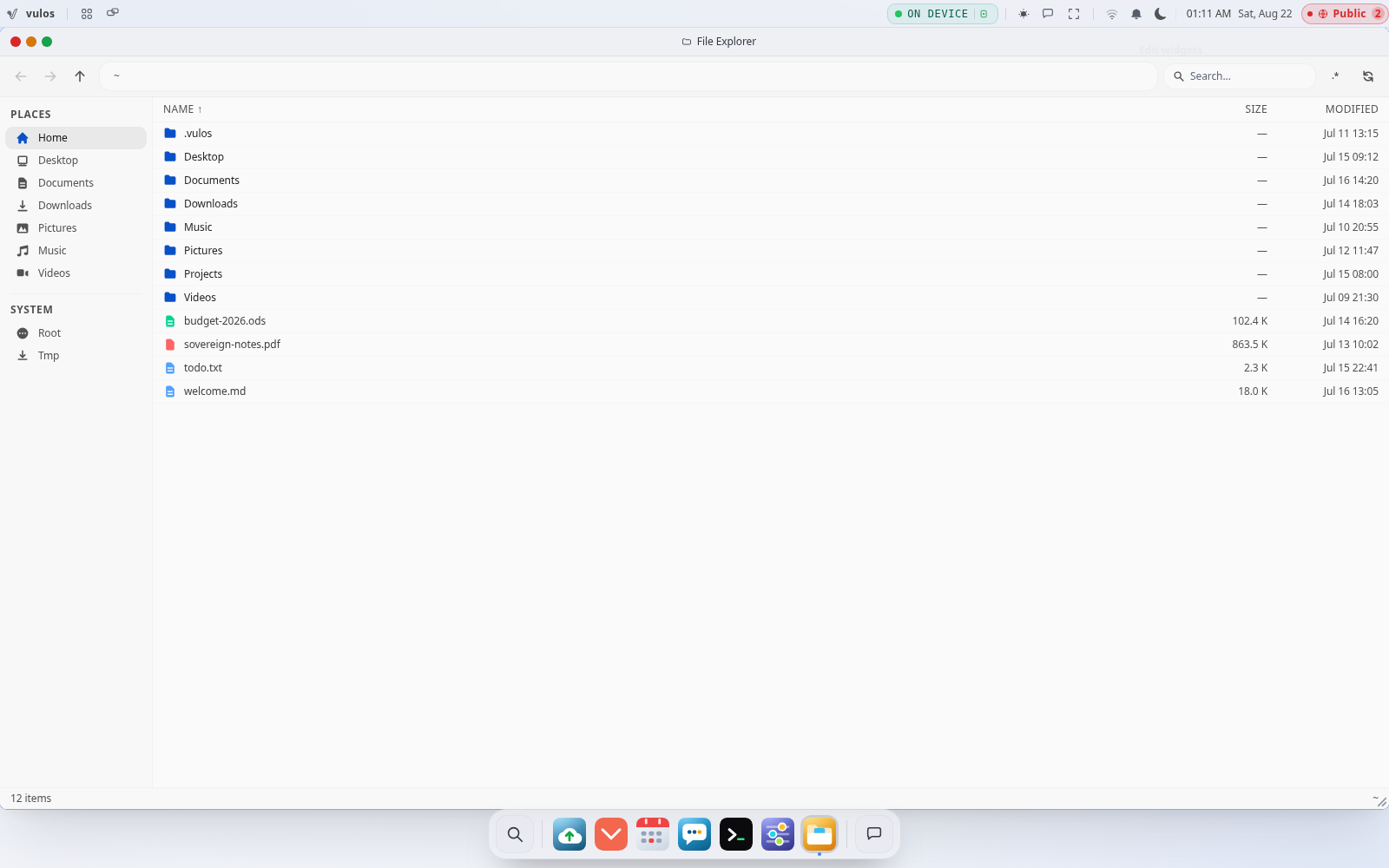Toggle the regex search option
Image resolution: width=1389 pixels, height=868 pixels.
coord(1335,76)
